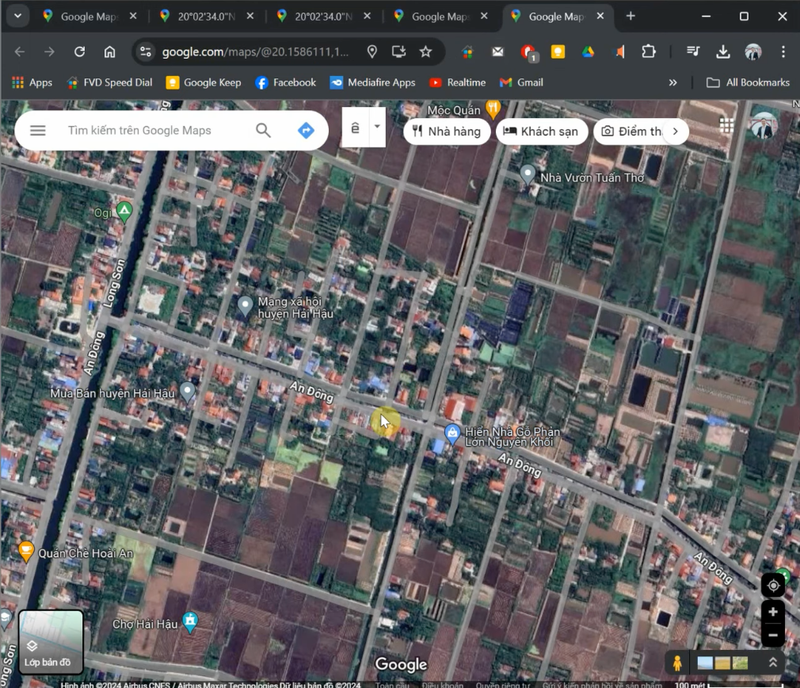Open the Google apps grid icon
This screenshot has height=688, width=800.
point(726,125)
